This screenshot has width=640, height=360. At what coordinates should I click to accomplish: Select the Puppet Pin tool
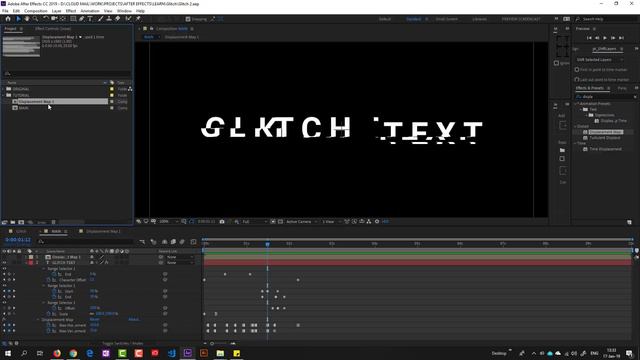[138, 19]
